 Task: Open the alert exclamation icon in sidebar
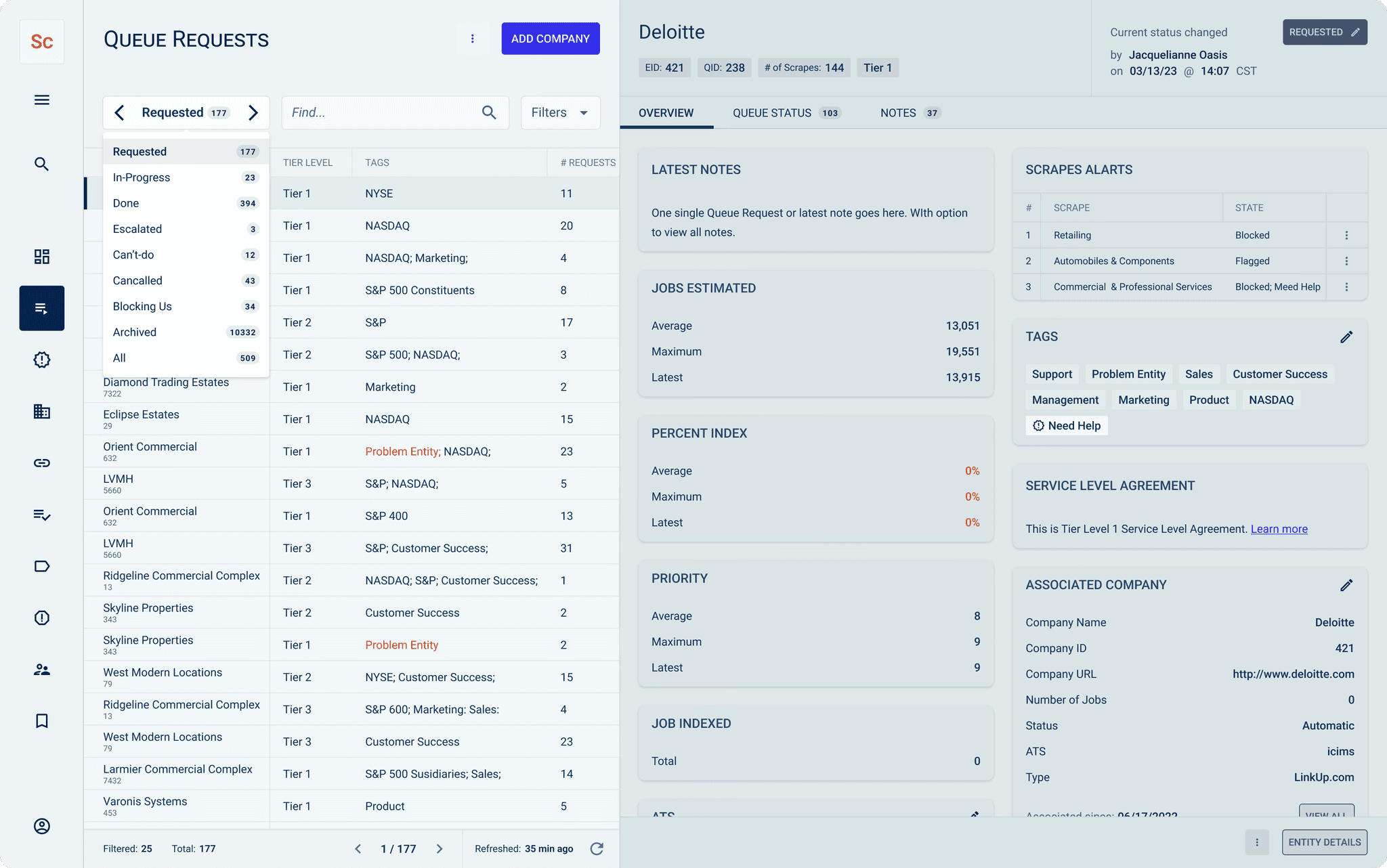coord(42,617)
